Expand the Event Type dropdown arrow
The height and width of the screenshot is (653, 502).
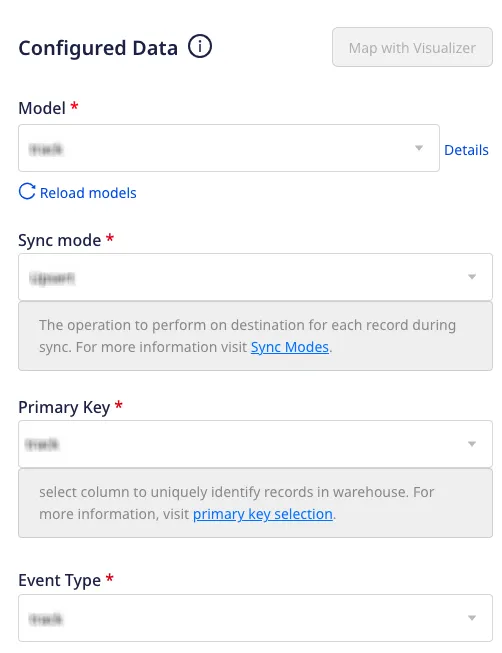[x=472, y=618]
